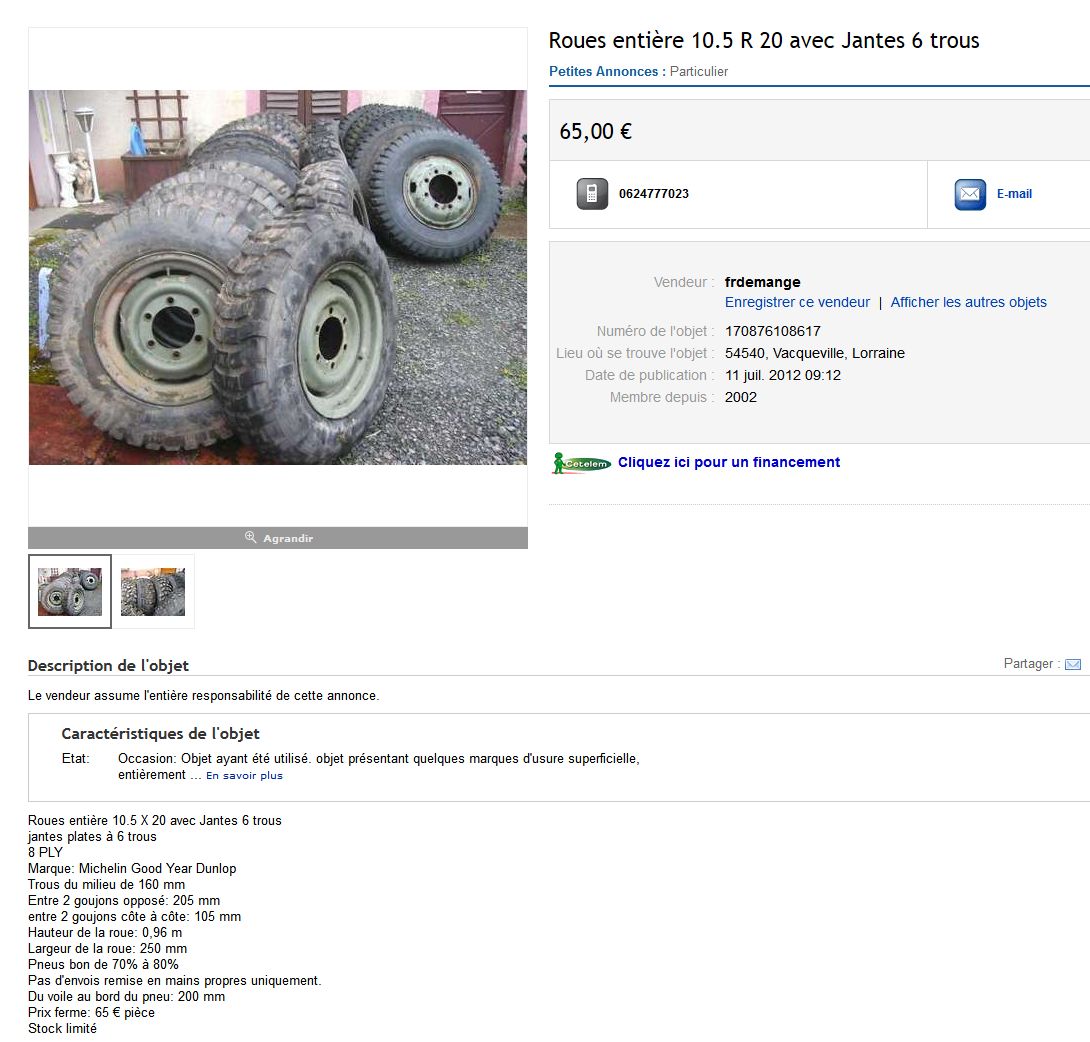The width and height of the screenshot is (1090, 1042).
Task: Select the second tire thumbnail
Action: point(153,592)
